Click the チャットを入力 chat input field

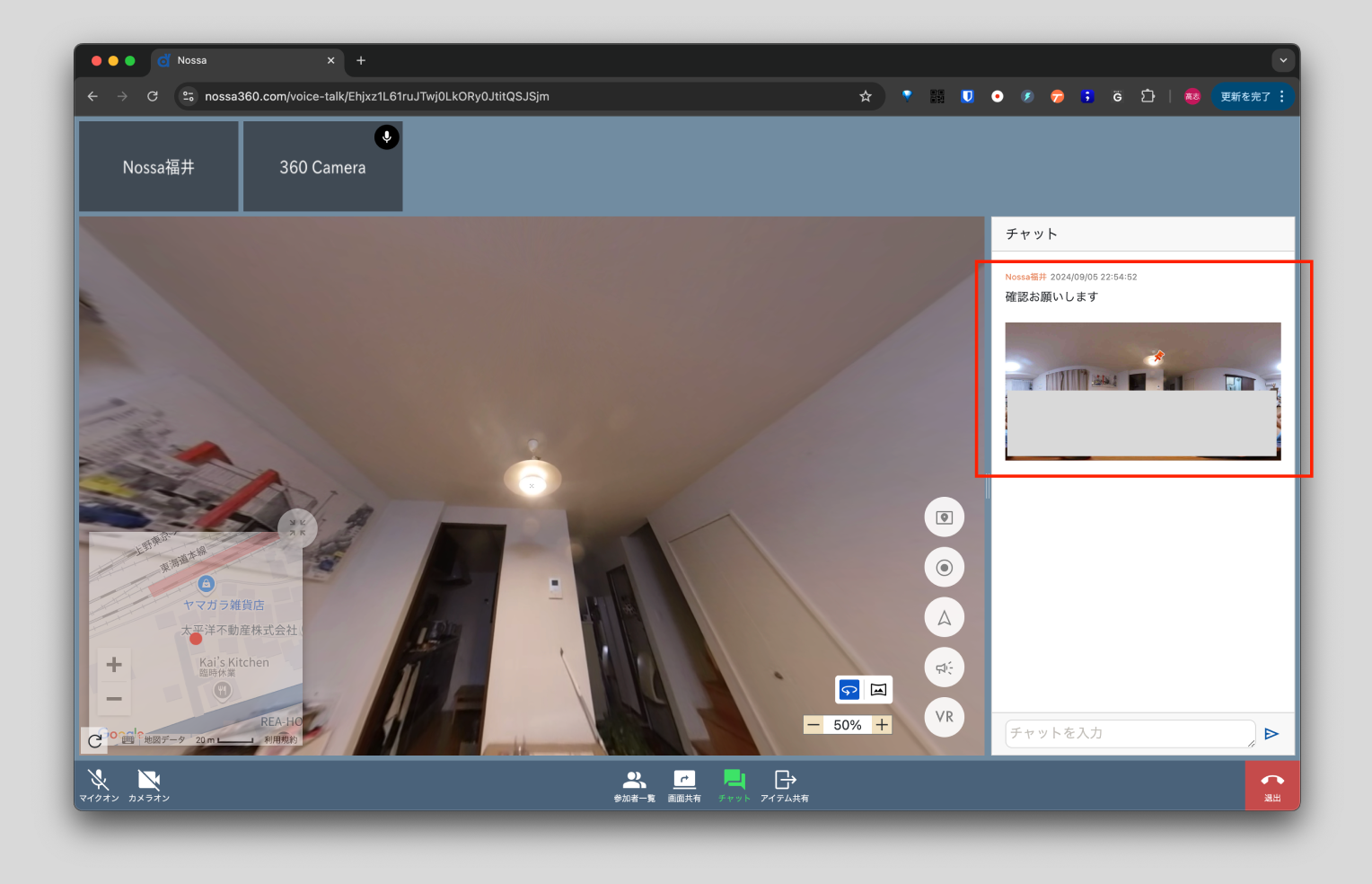[x=1129, y=733]
